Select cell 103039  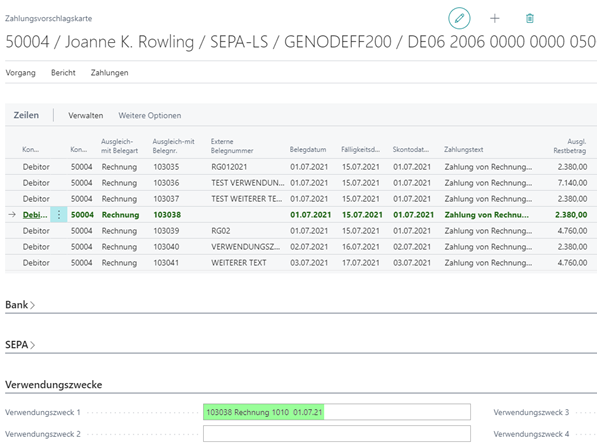pos(166,231)
